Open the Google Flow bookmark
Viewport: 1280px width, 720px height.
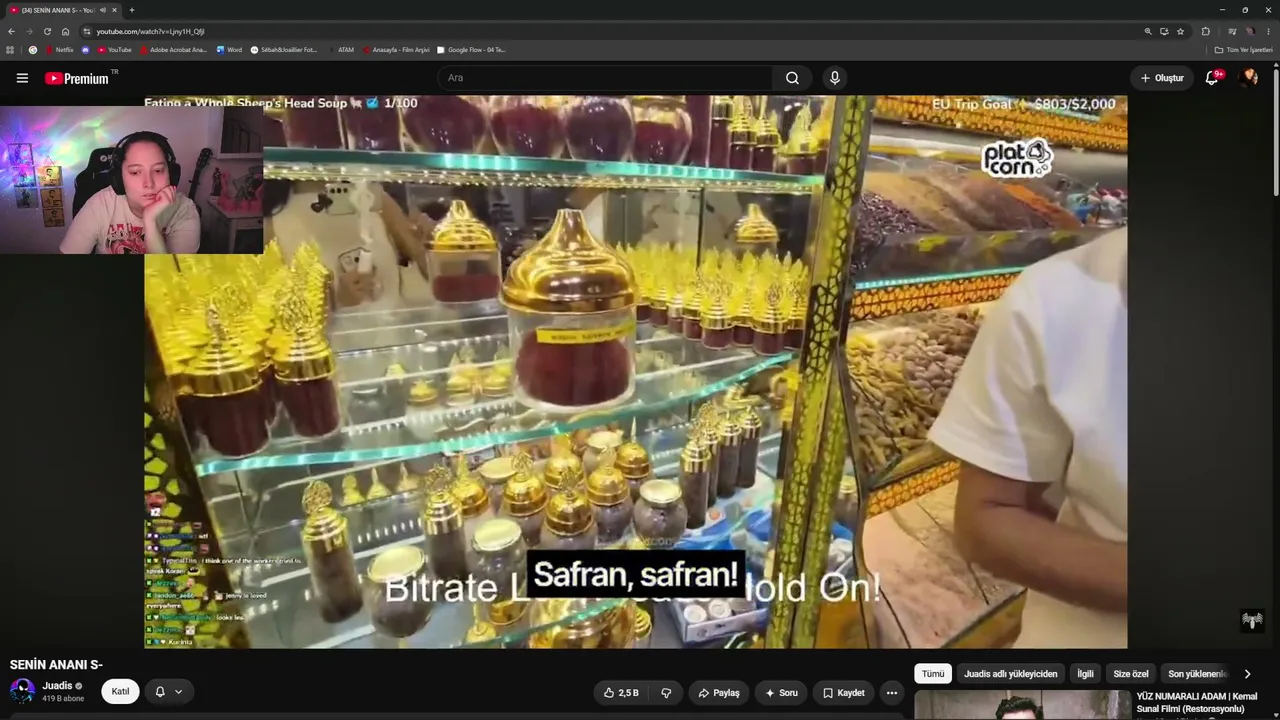click(x=471, y=50)
